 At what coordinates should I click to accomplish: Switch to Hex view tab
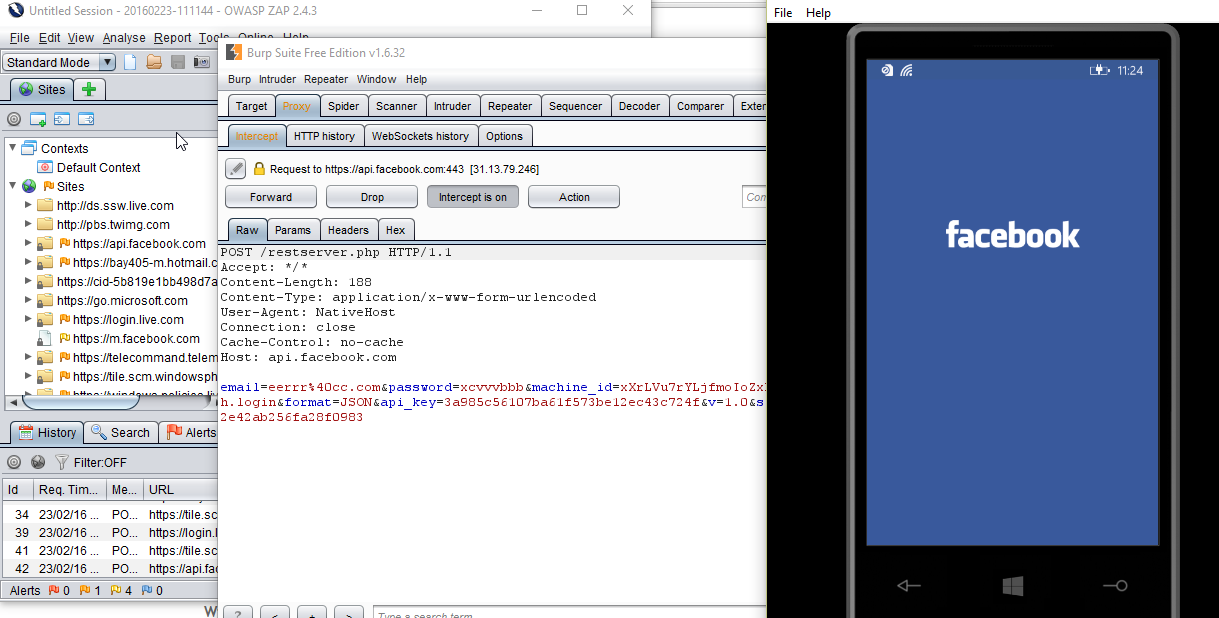(x=396, y=230)
